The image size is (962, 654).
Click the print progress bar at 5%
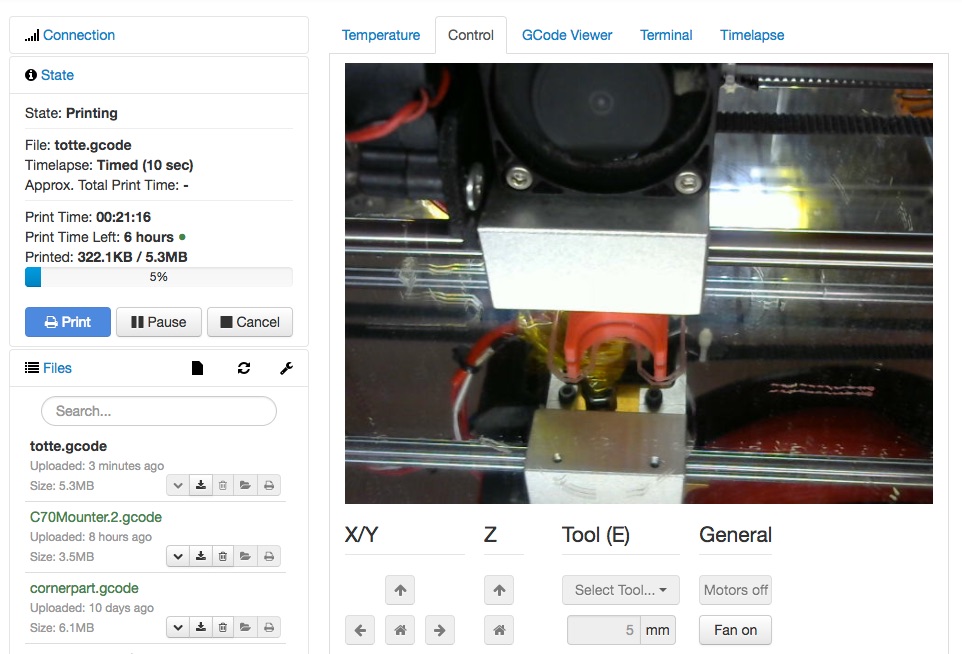tap(159, 277)
